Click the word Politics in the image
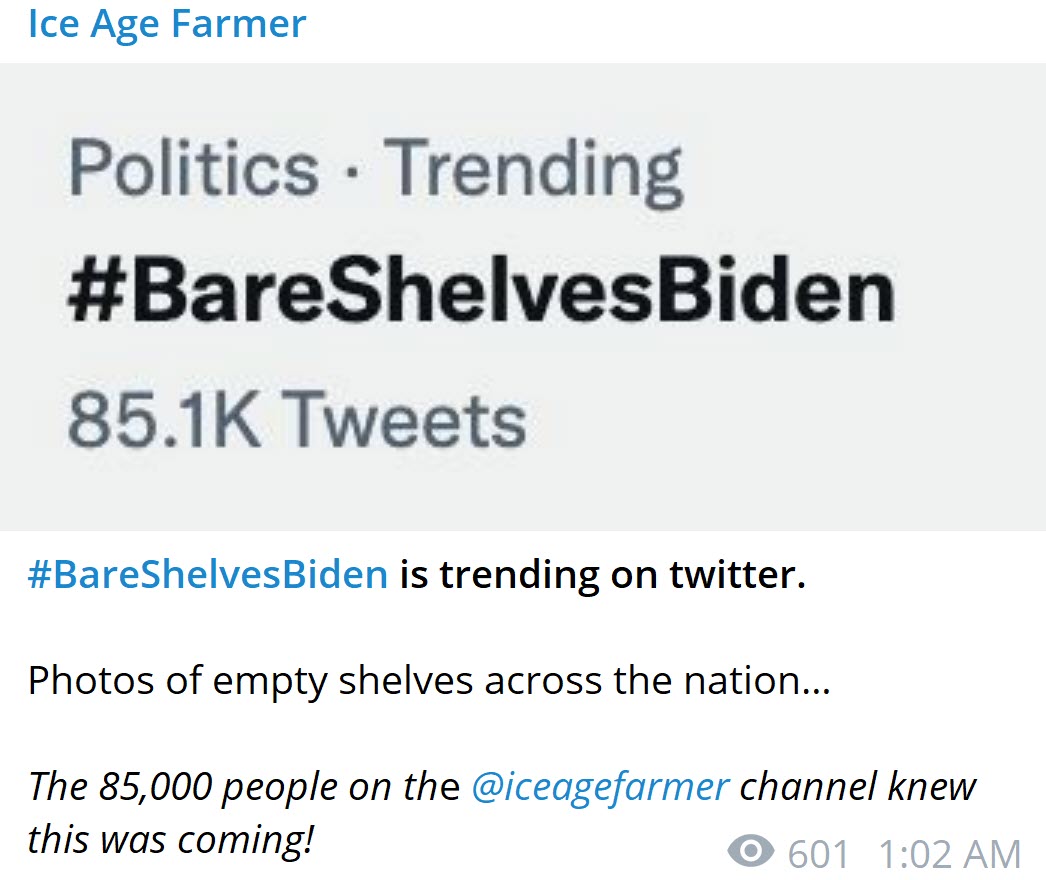 pyautogui.click(x=194, y=167)
